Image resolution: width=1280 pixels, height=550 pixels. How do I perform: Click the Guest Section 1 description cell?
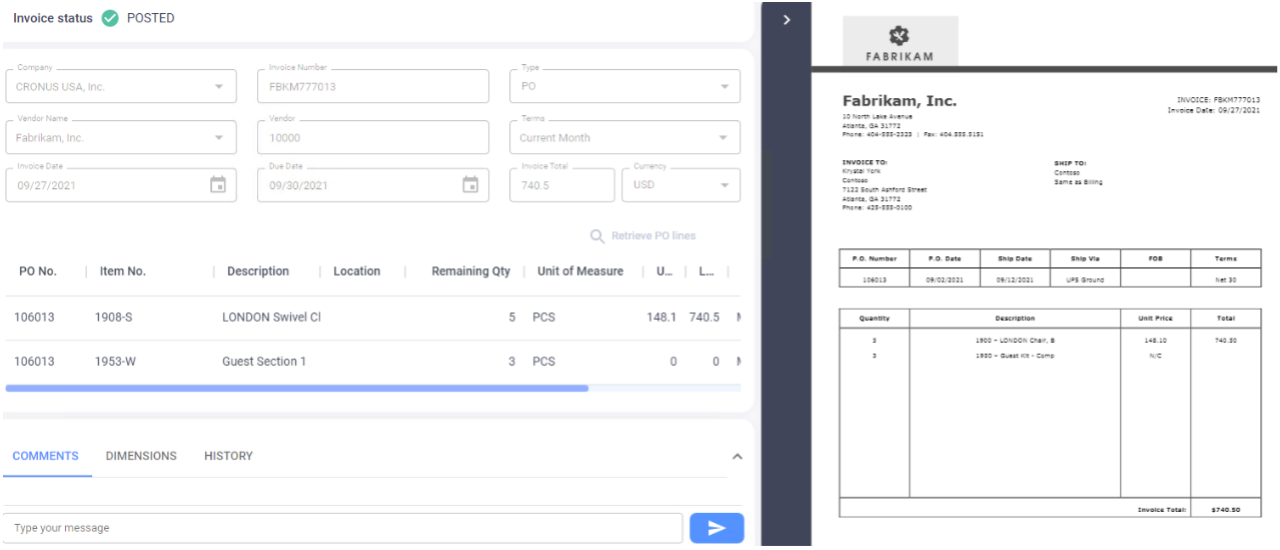pos(264,361)
